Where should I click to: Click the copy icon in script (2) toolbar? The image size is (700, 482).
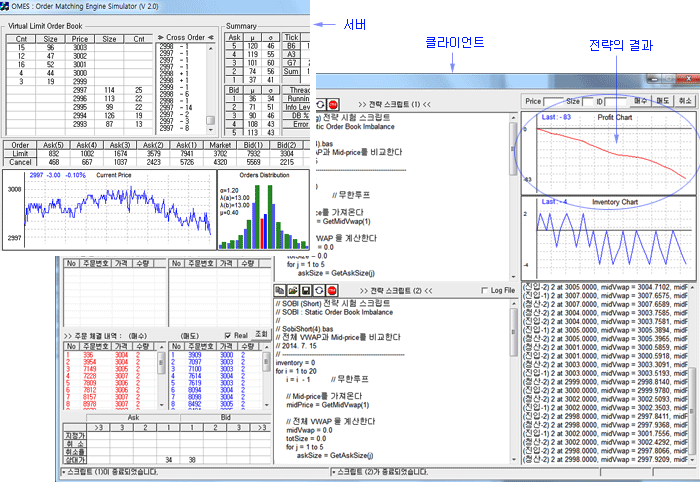tap(279, 291)
